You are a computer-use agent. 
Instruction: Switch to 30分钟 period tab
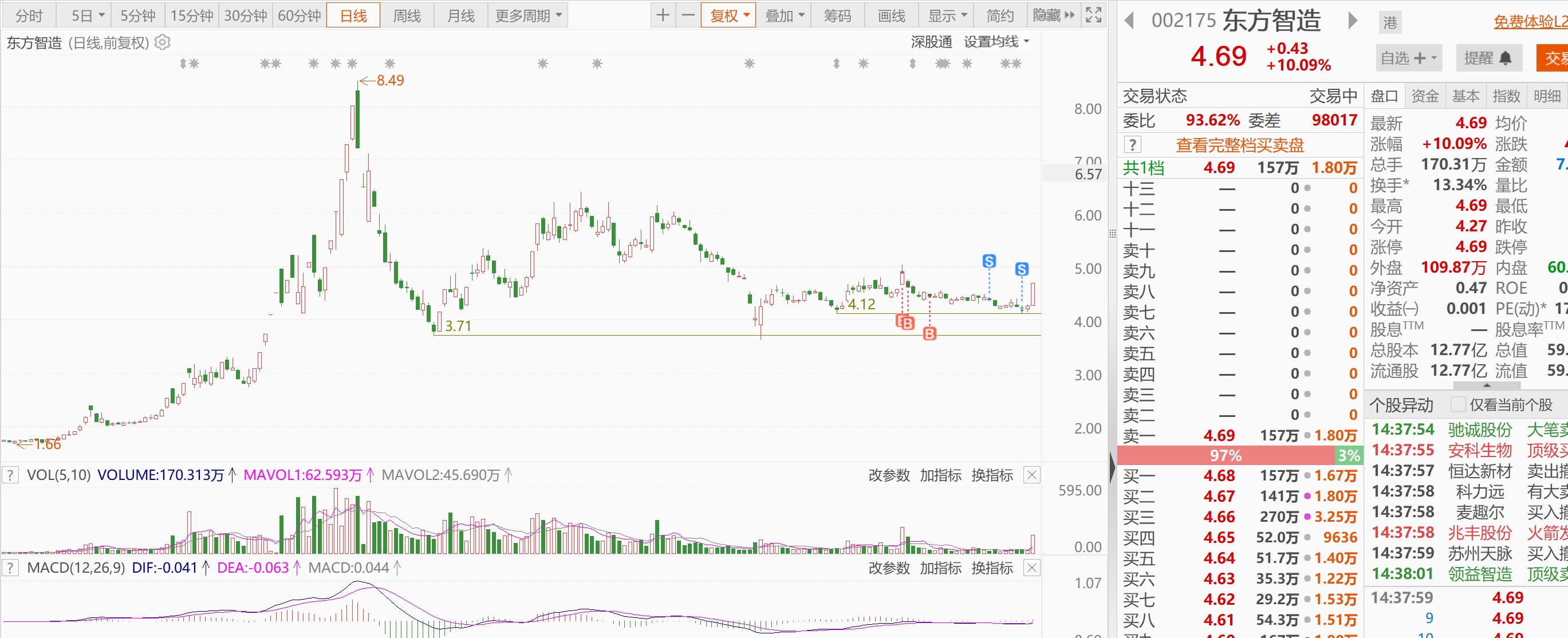[x=245, y=16]
